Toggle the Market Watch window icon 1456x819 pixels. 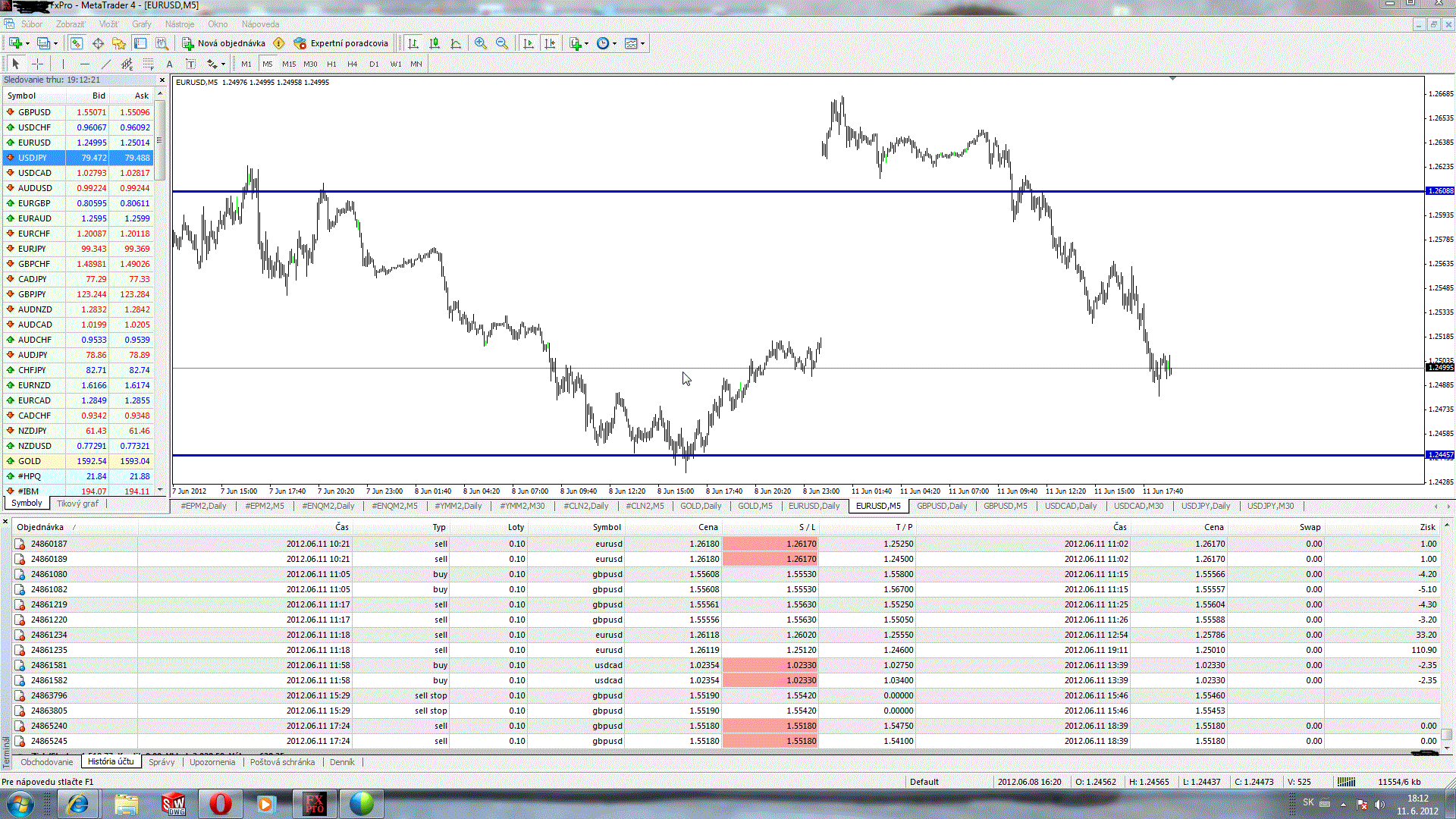coord(77,43)
